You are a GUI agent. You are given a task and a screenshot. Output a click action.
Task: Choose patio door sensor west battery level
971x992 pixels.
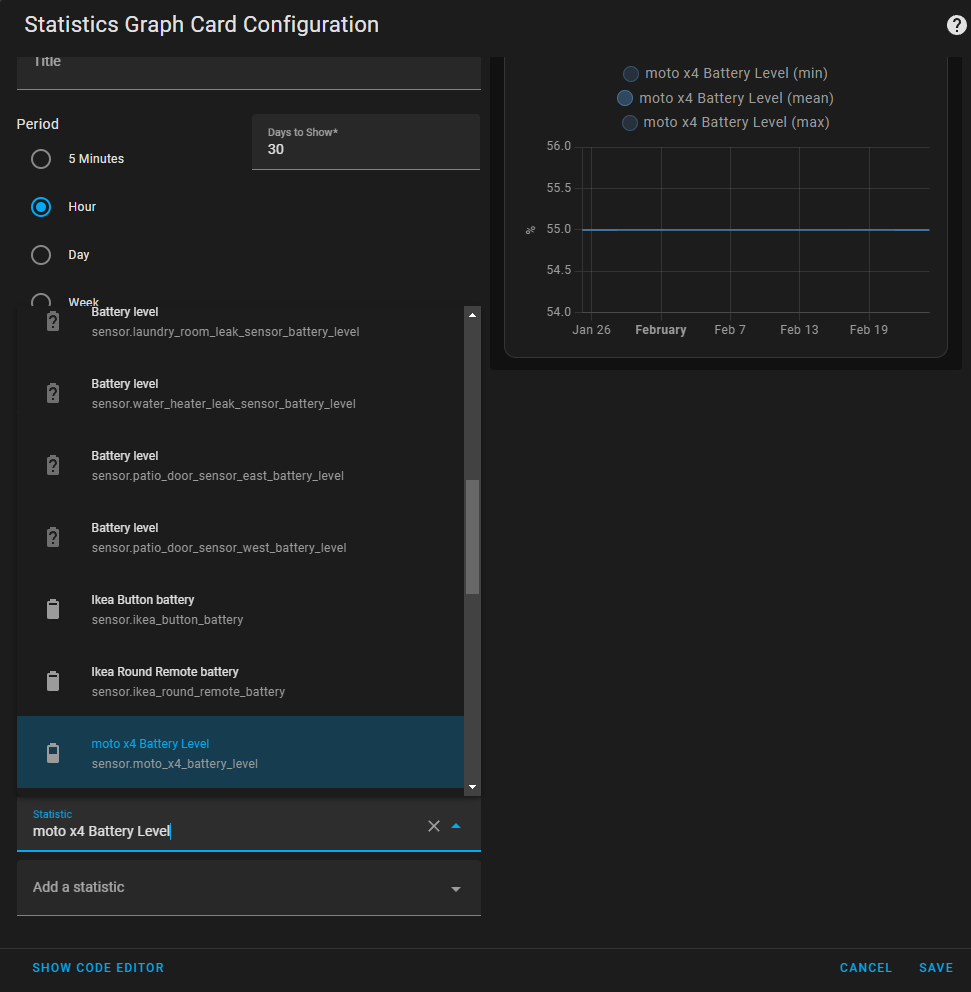point(240,538)
